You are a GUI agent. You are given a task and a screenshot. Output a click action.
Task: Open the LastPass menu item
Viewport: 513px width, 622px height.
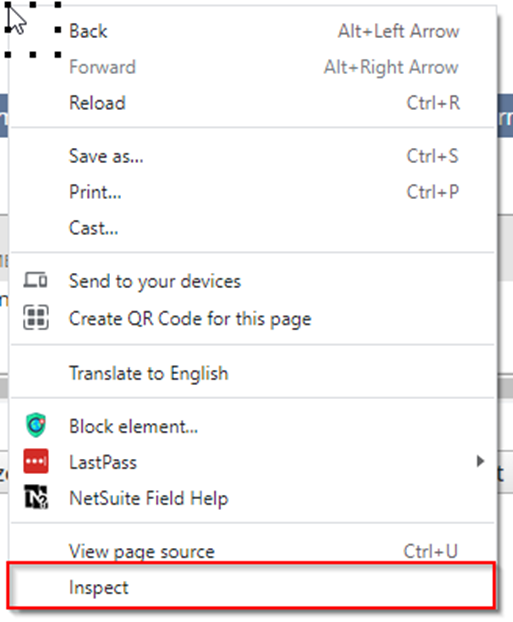coord(252,463)
